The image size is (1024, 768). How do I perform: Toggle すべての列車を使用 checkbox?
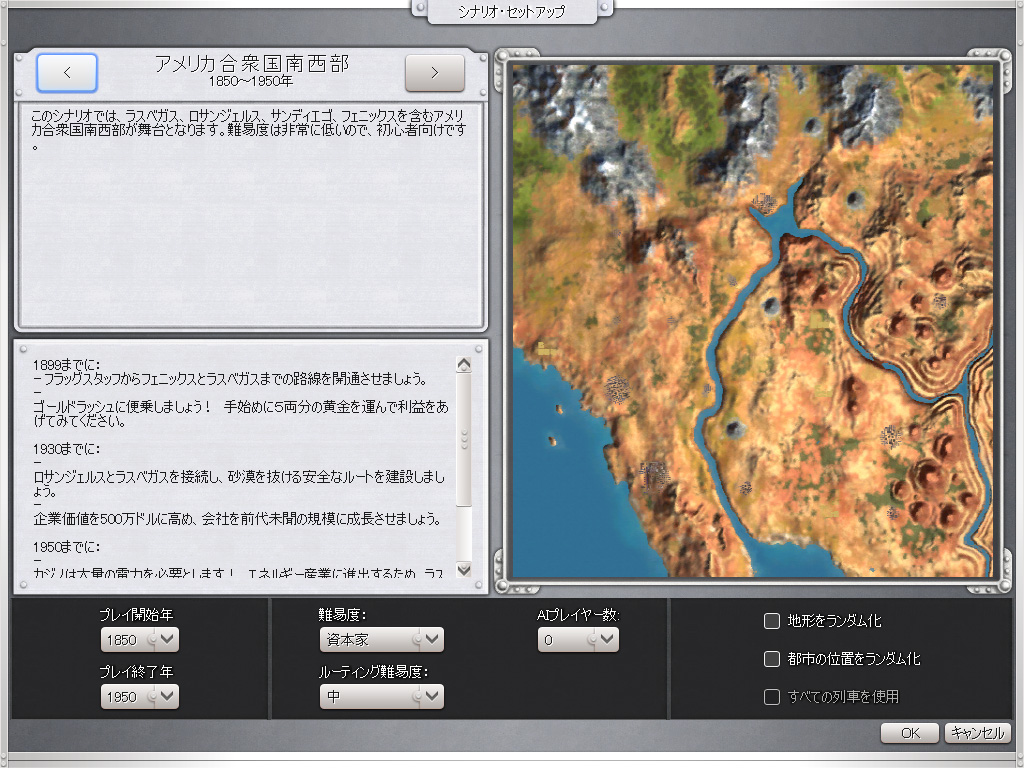[772, 697]
